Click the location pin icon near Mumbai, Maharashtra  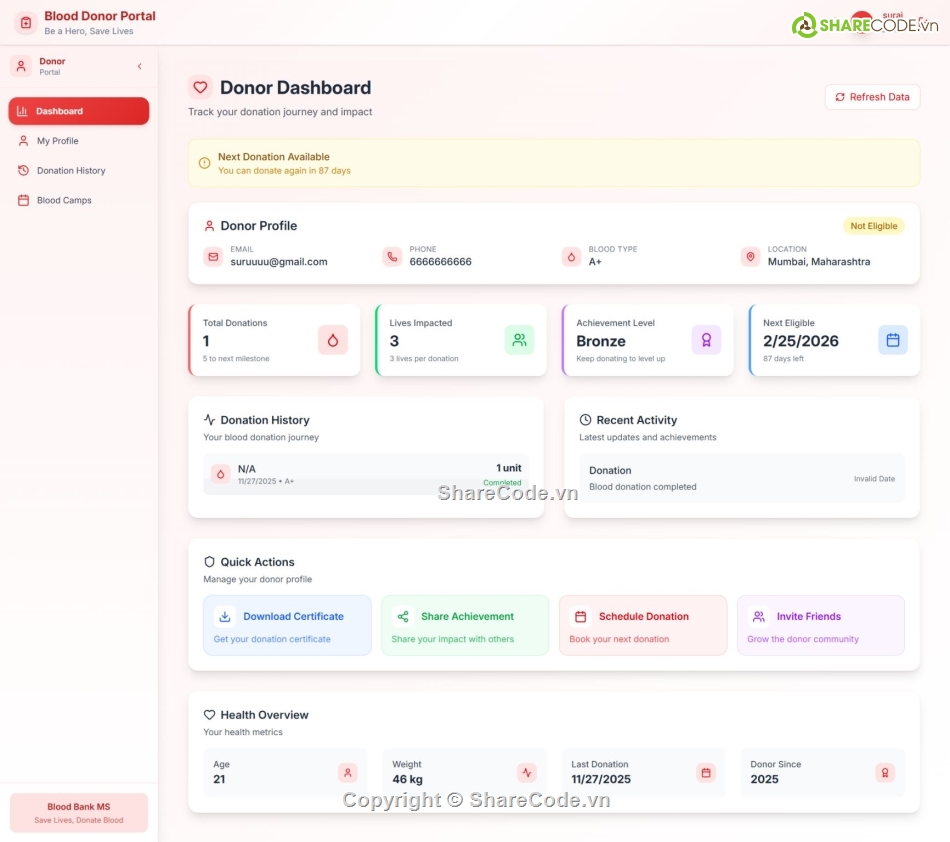pos(750,256)
